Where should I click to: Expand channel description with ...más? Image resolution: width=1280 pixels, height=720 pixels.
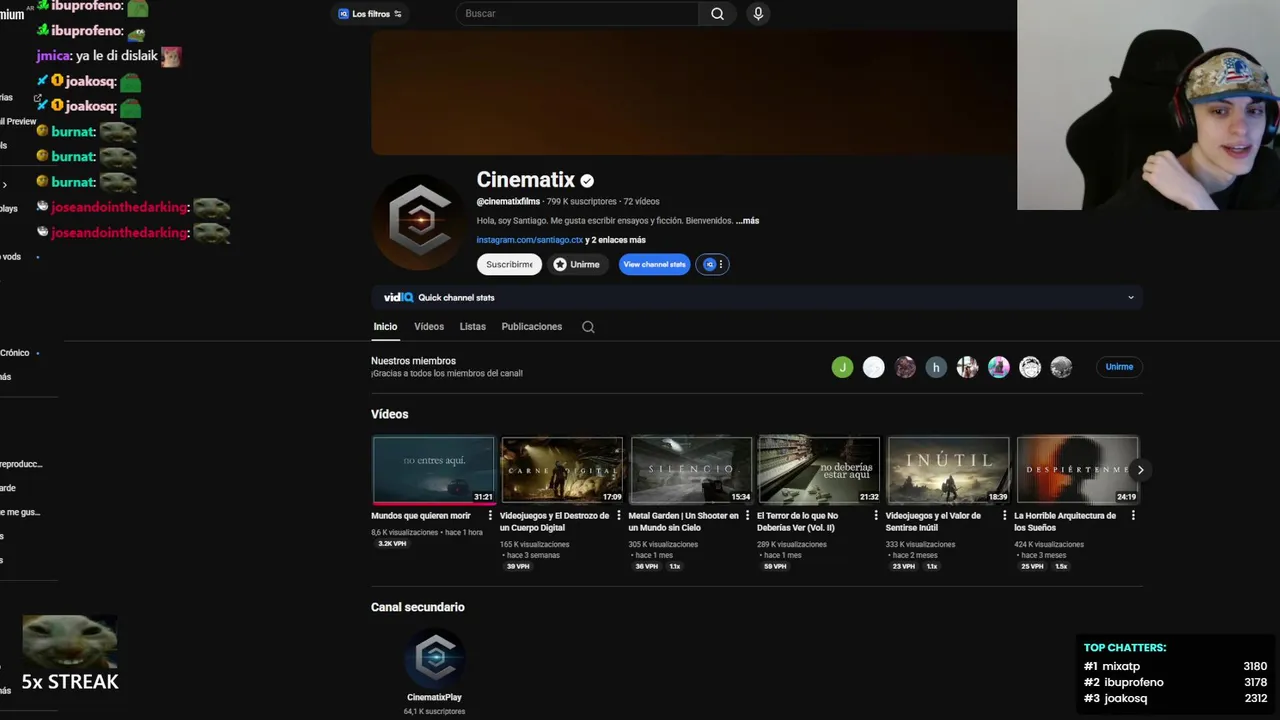coord(747,220)
